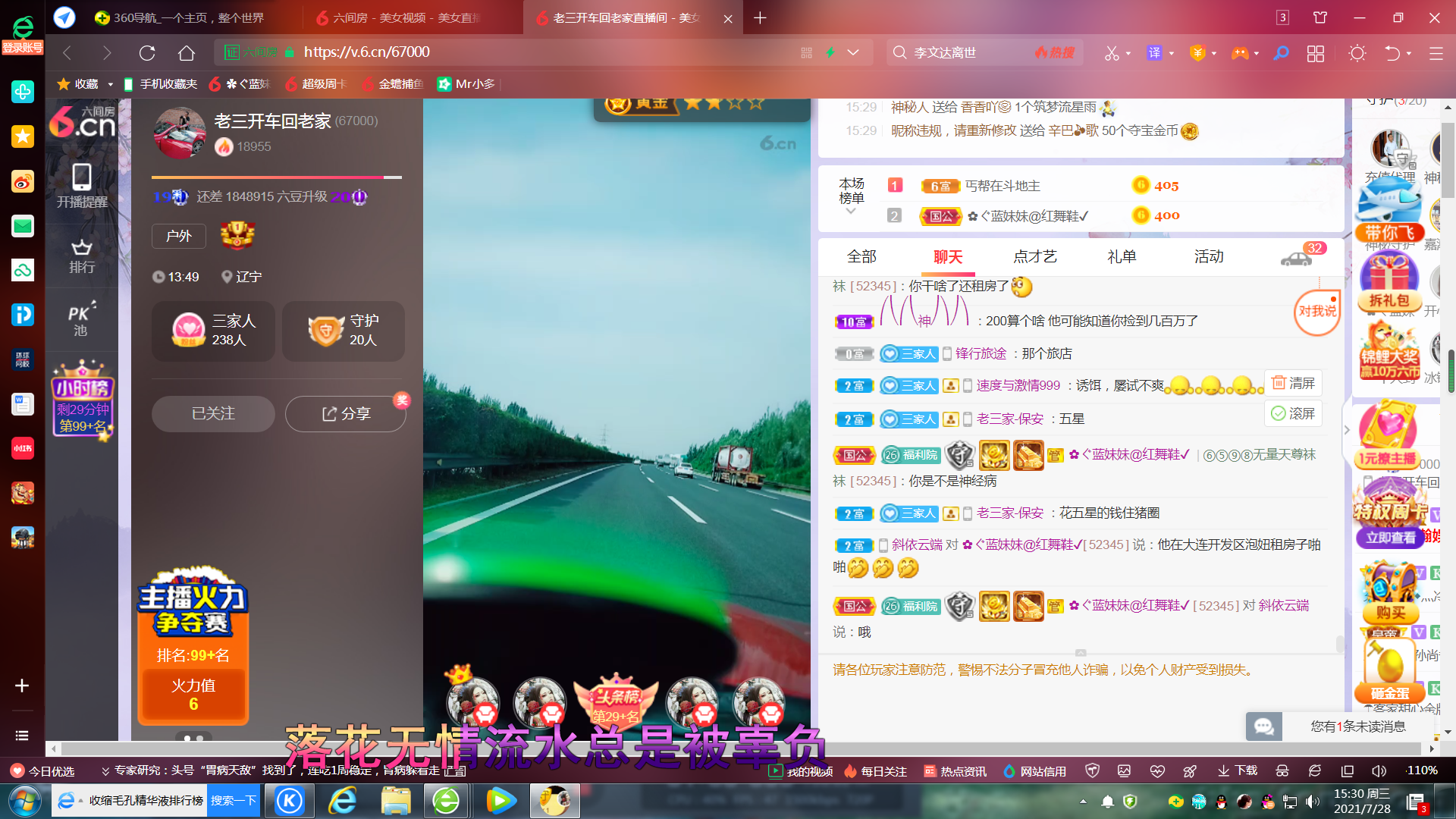Switch to 聊天 tab
This screenshot has width=1456, height=819.
pyautogui.click(x=948, y=256)
